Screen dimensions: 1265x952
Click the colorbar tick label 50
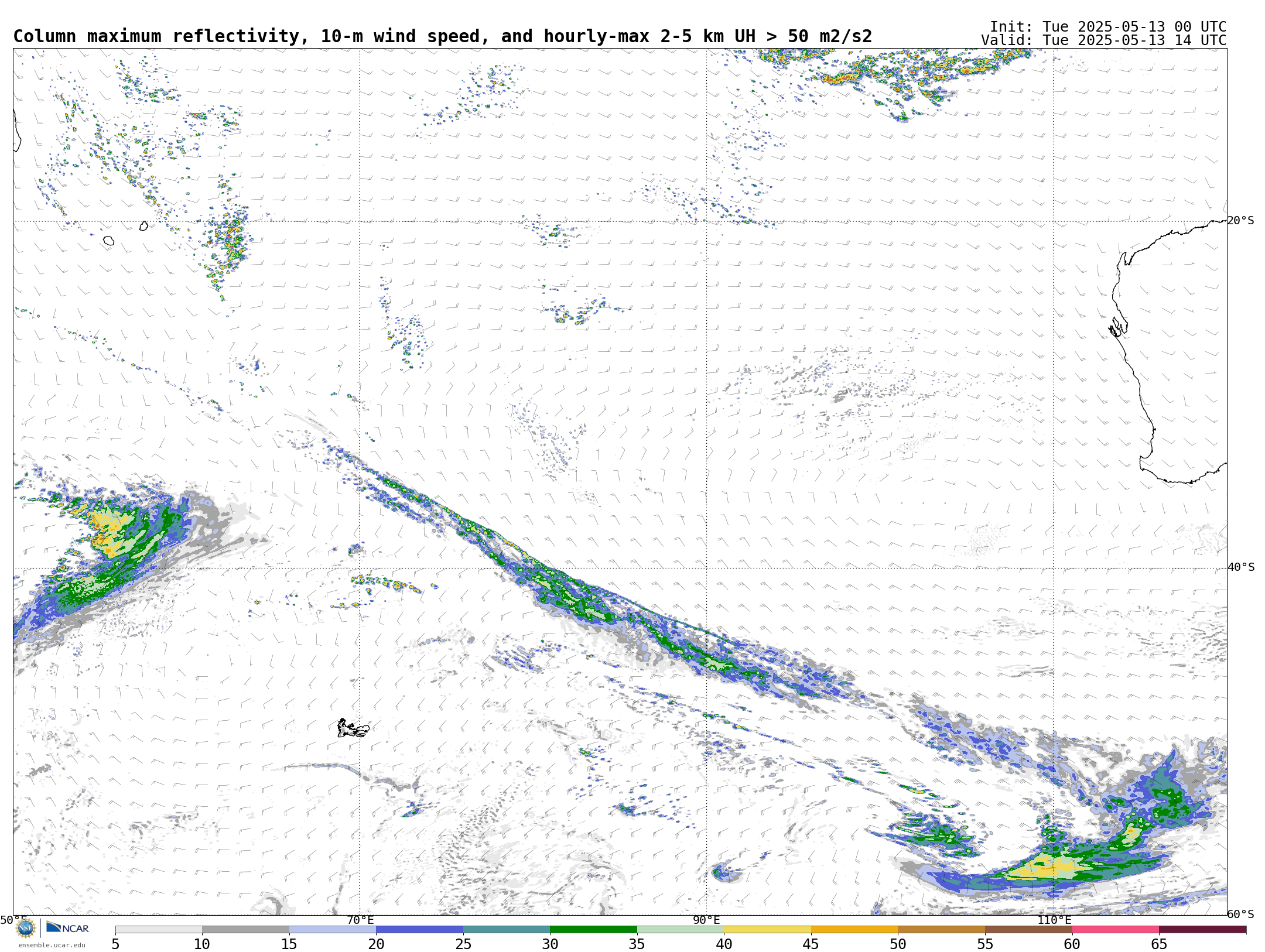click(898, 944)
